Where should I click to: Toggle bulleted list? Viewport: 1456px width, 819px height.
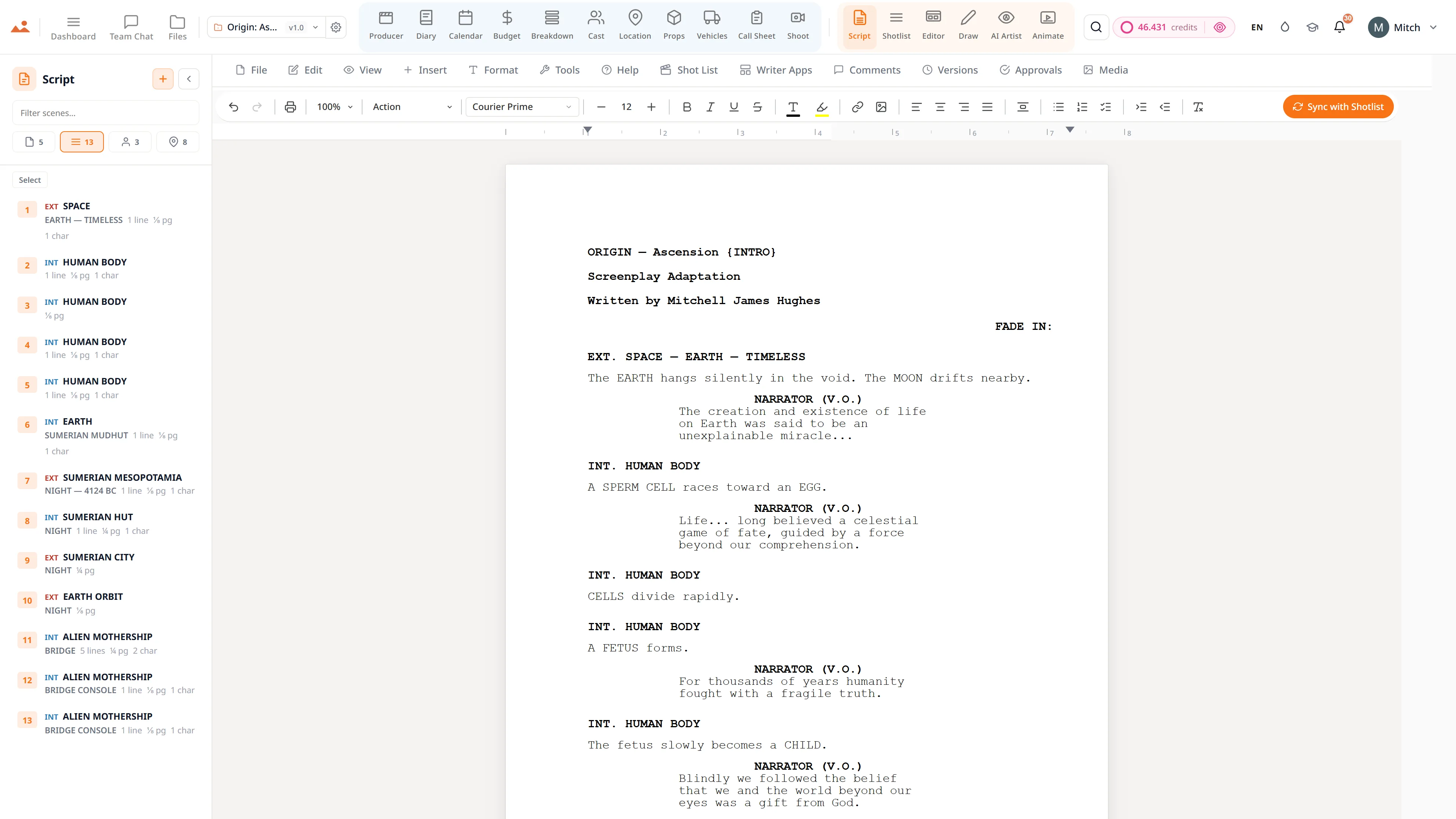pos(1059,107)
